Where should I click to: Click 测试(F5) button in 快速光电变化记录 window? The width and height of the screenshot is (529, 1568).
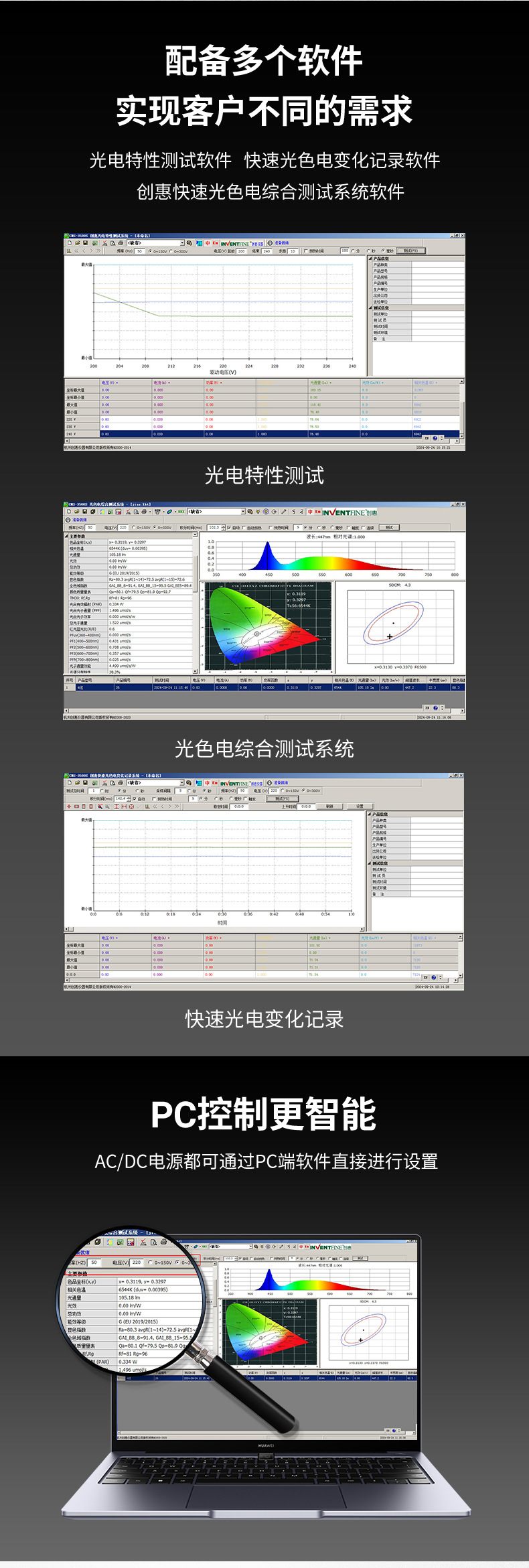click(283, 798)
